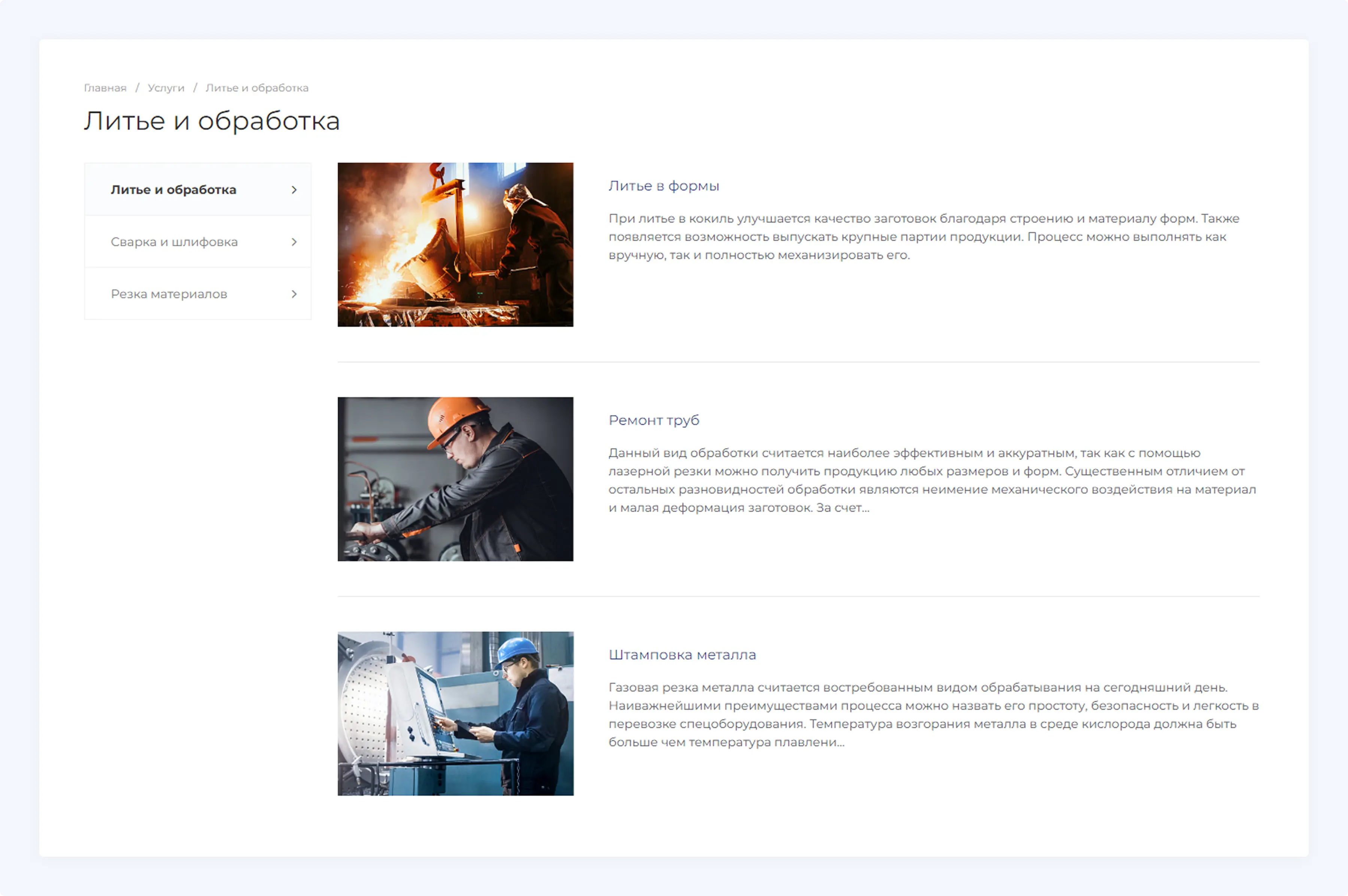Click description text under Литье в формы
Image resolution: width=1348 pixels, height=896 pixels.
(x=923, y=237)
